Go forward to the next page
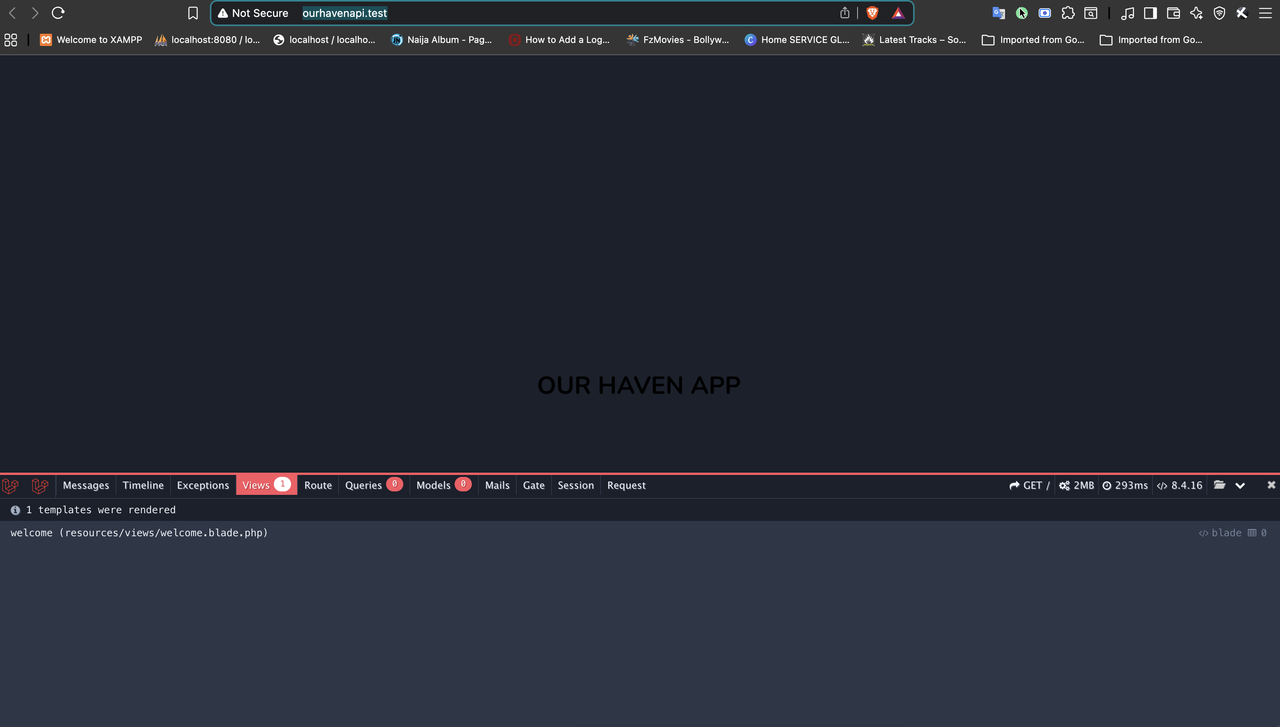The width and height of the screenshot is (1280, 727). tap(35, 13)
